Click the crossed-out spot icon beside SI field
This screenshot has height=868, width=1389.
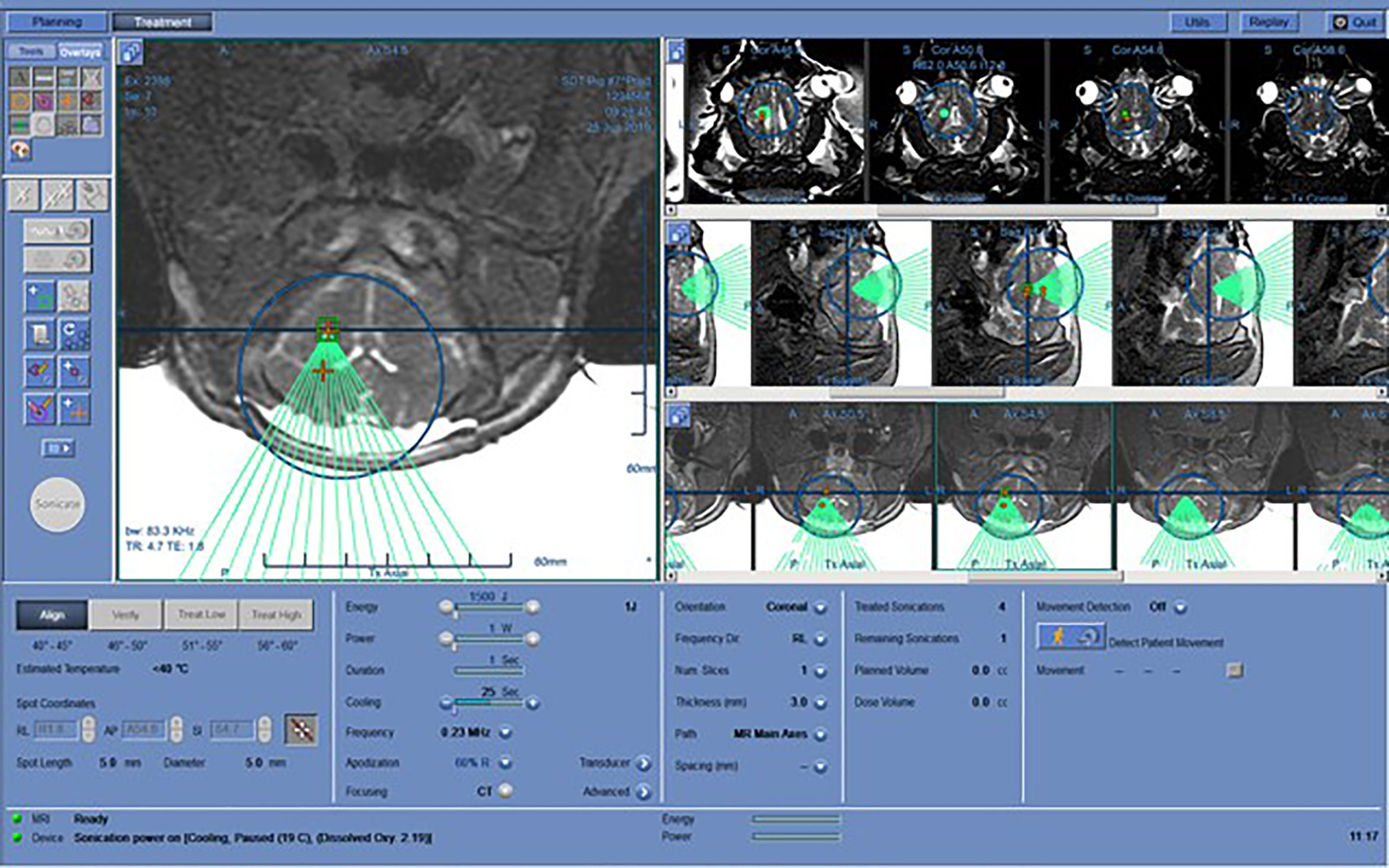pyautogui.click(x=301, y=730)
